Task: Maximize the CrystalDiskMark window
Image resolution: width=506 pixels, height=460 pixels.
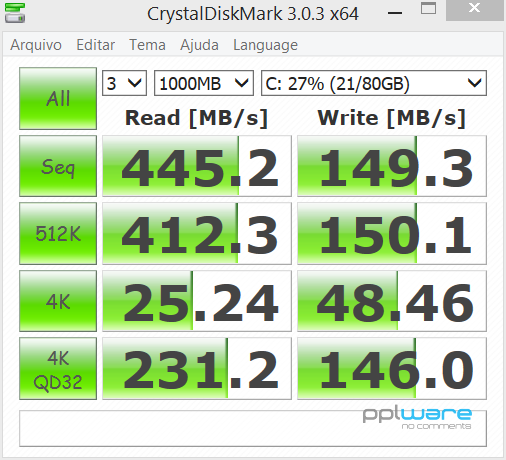Action: (428, 9)
